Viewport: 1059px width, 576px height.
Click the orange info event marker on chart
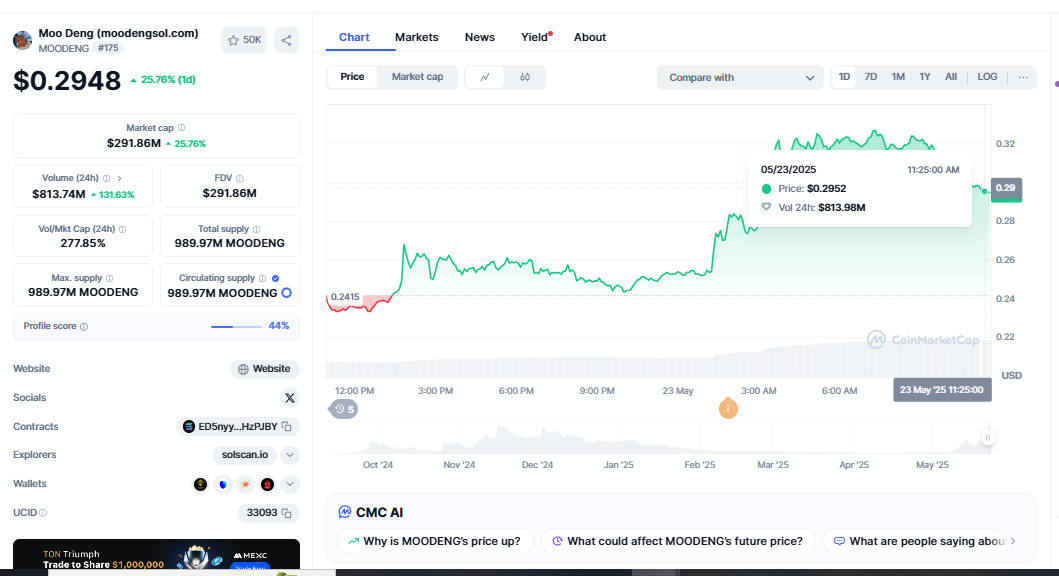click(x=728, y=409)
